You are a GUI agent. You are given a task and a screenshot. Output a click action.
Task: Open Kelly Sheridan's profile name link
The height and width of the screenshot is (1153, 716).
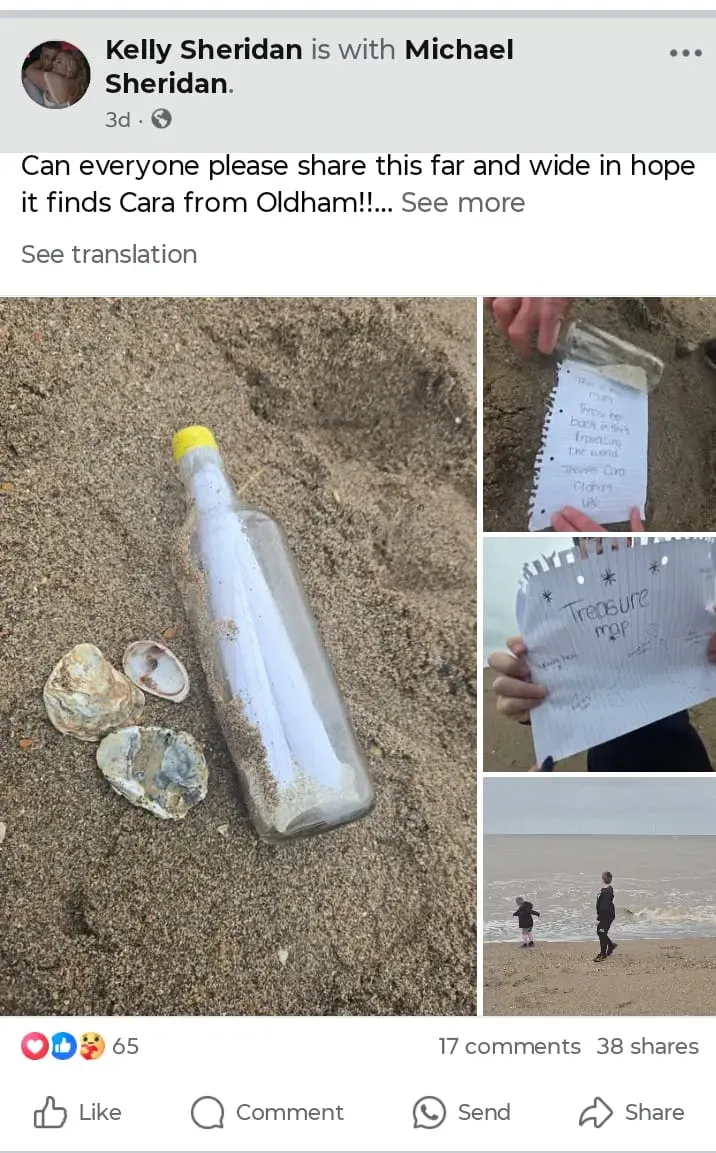(204, 49)
